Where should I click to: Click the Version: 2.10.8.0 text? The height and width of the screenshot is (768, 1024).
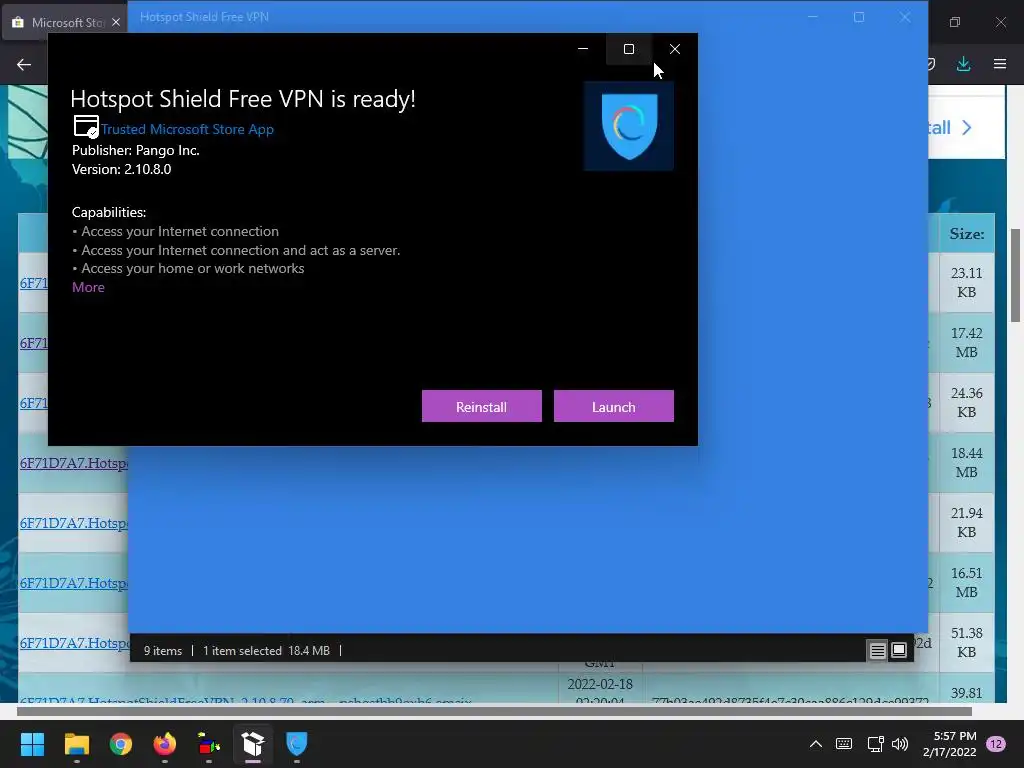point(121,169)
